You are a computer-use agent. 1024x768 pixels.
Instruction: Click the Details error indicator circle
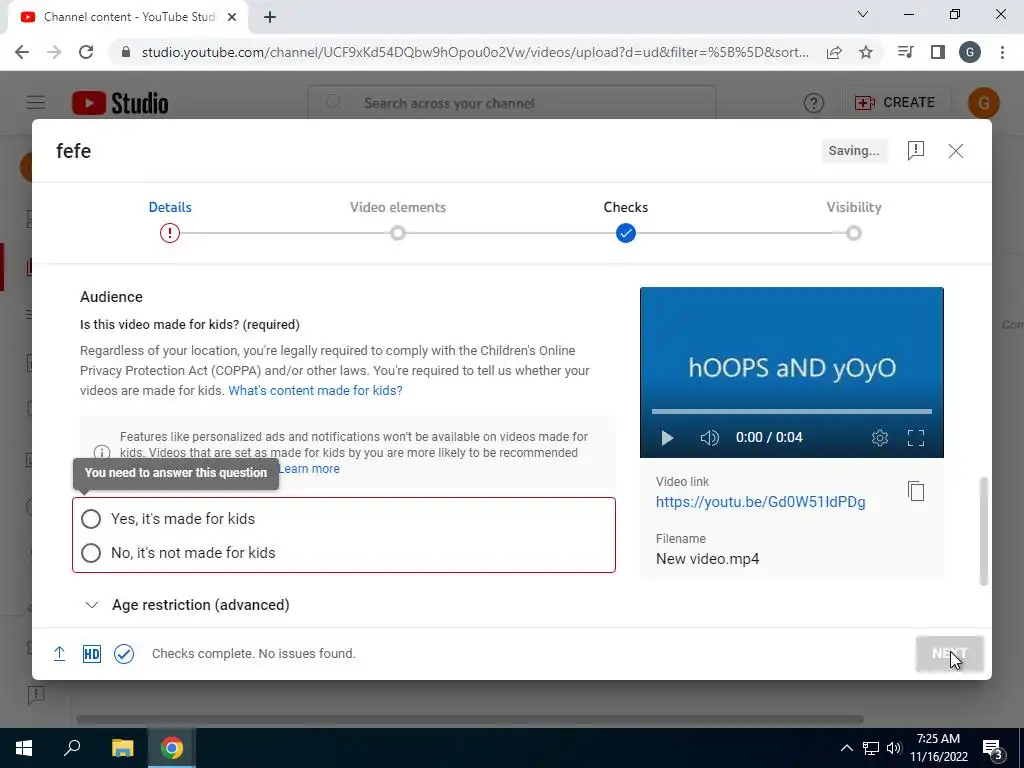pos(170,233)
